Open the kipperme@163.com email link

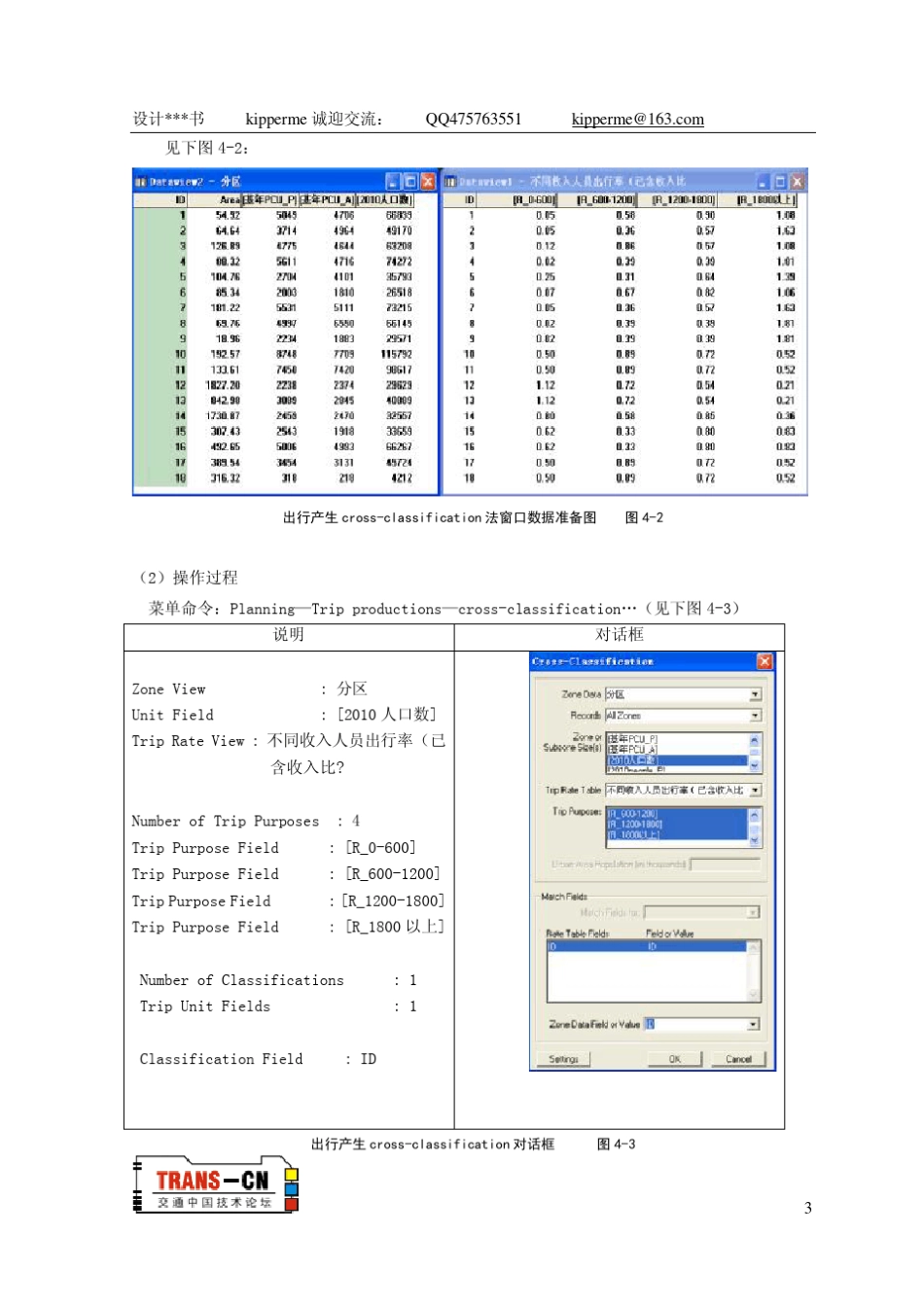coord(637,120)
